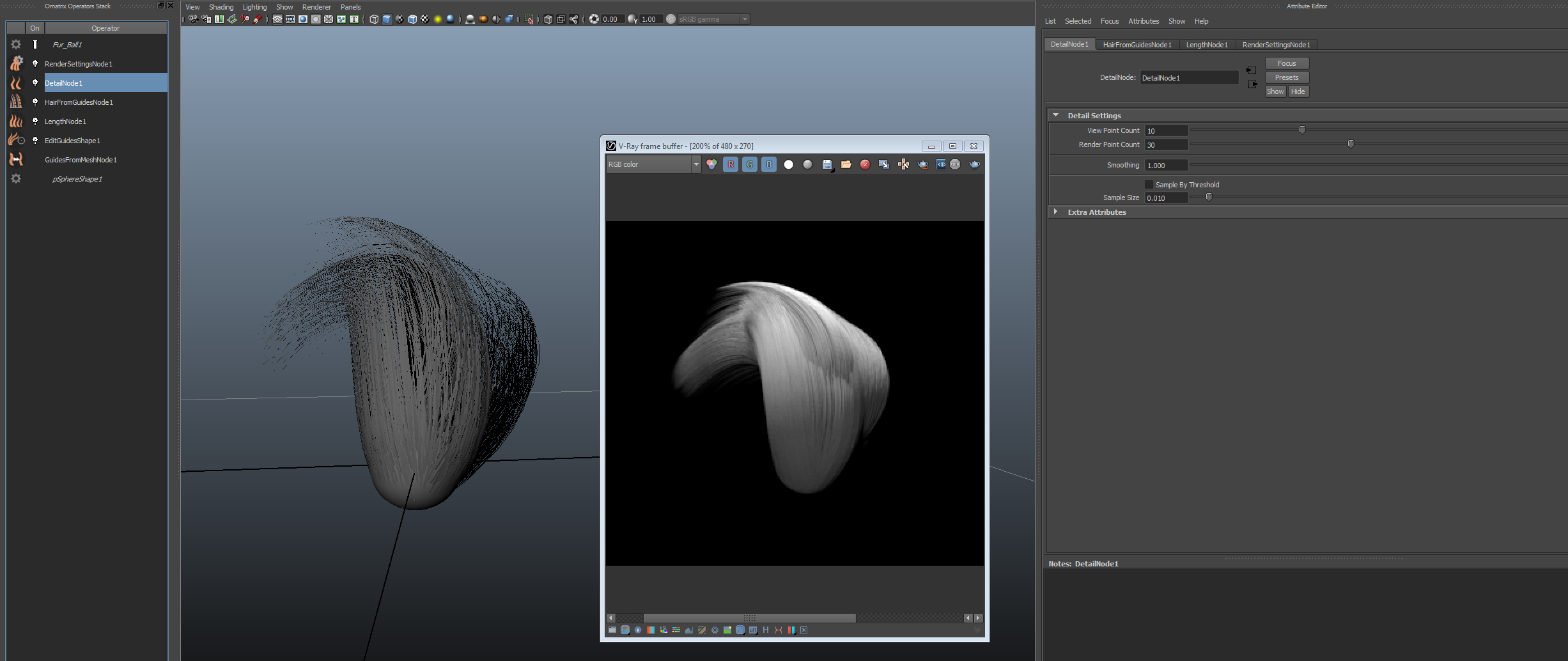Click the save image floppy disk icon
Viewport: 1568px width, 661px height.
(x=827, y=164)
